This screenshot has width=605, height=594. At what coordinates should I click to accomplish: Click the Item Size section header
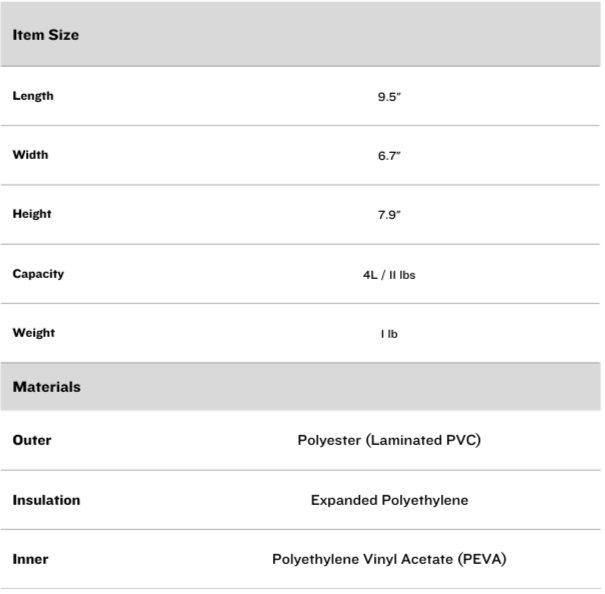click(x=46, y=35)
